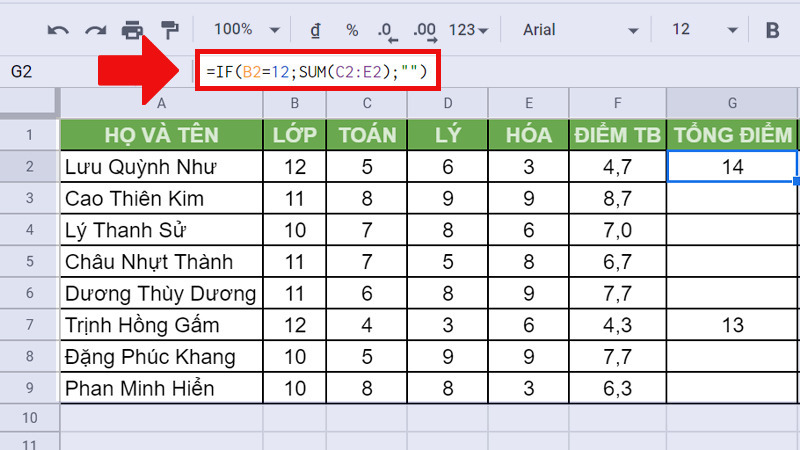This screenshot has width=800, height=450.
Task: Expand the Arial font dropdown
Action: (x=580, y=30)
